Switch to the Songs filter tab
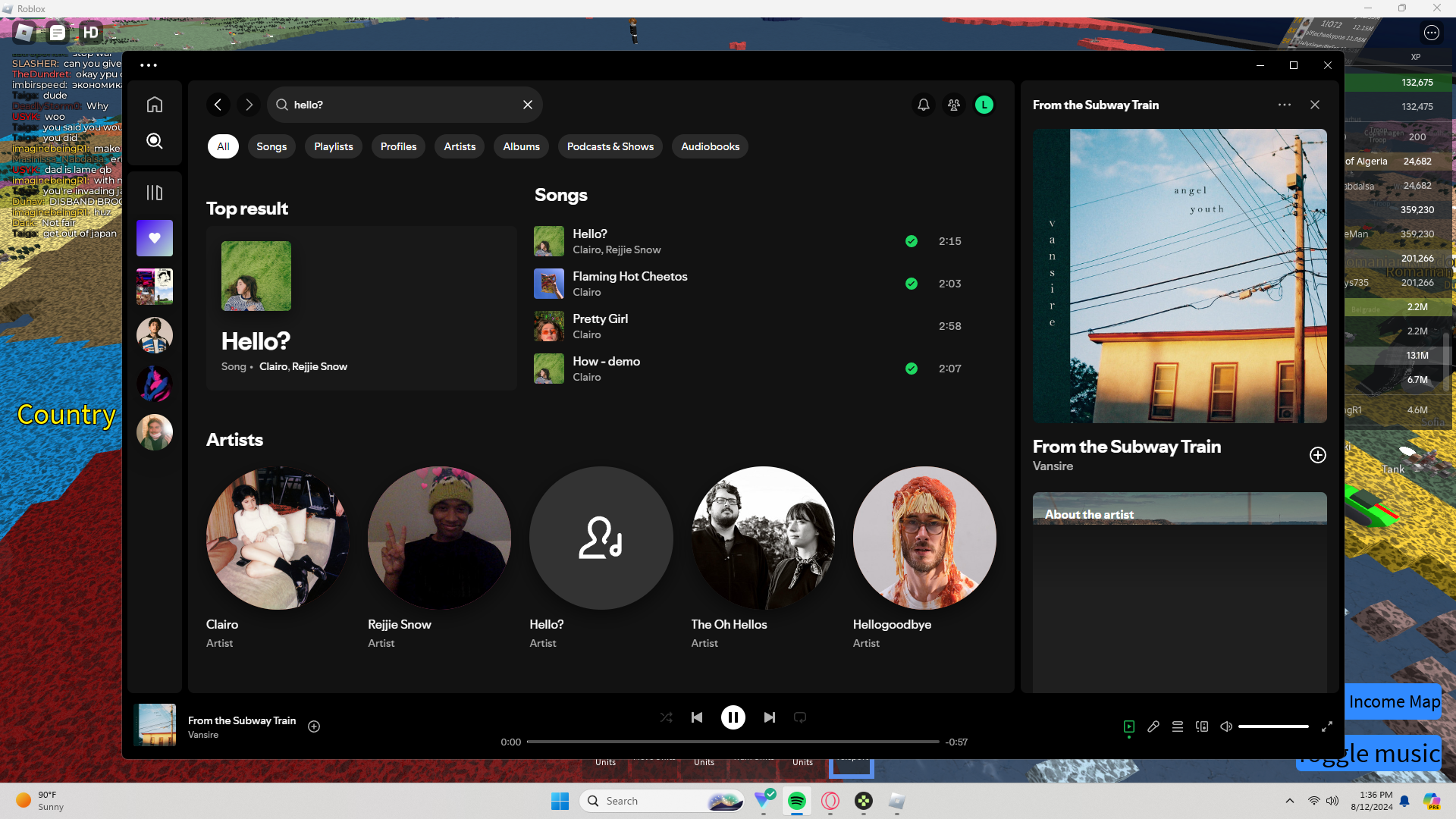The width and height of the screenshot is (1456, 819). (x=271, y=146)
